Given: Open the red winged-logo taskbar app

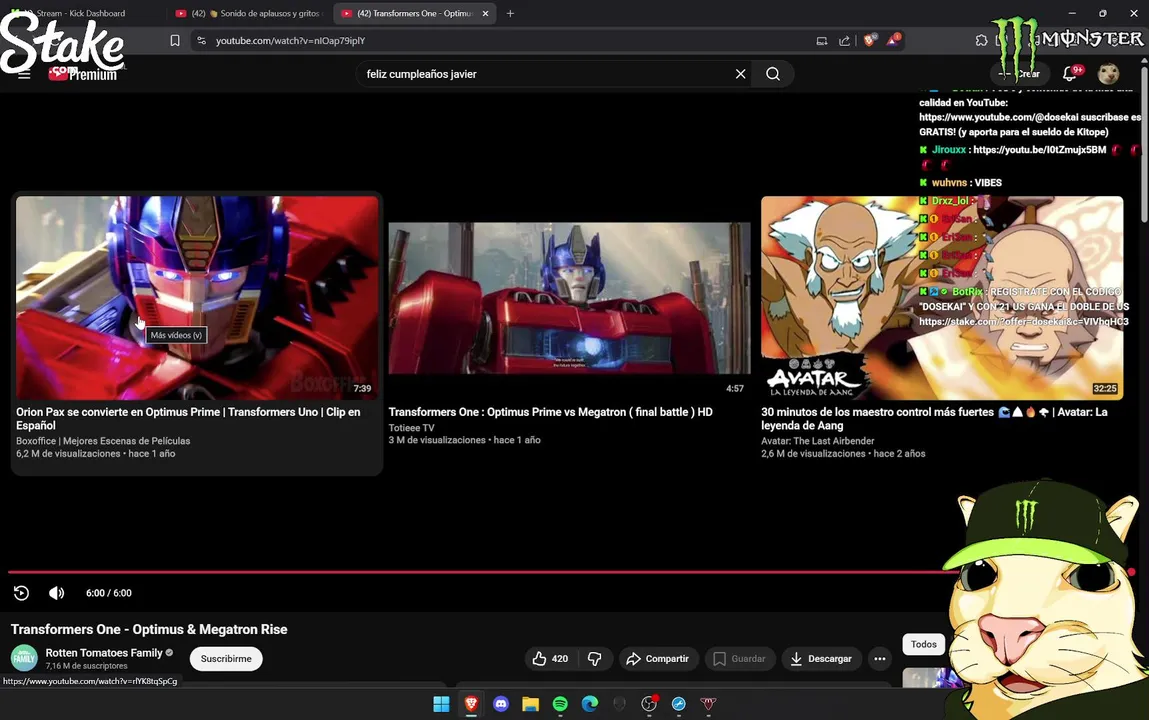Looking at the screenshot, I should tap(708, 704).
